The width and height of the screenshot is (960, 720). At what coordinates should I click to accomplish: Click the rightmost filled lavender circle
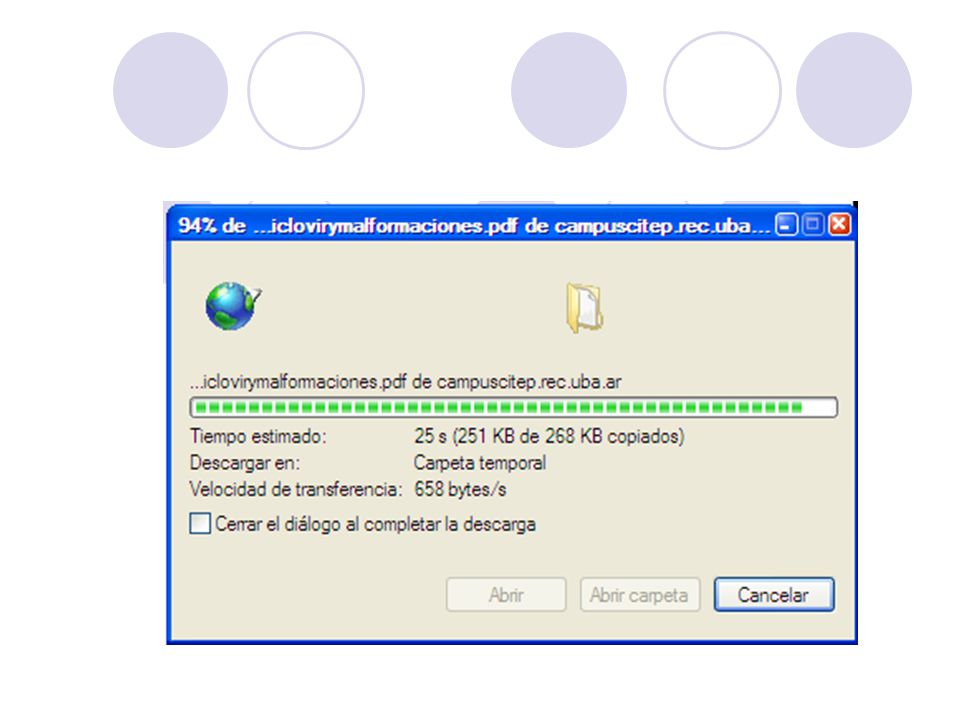click(x=853, y=90)
